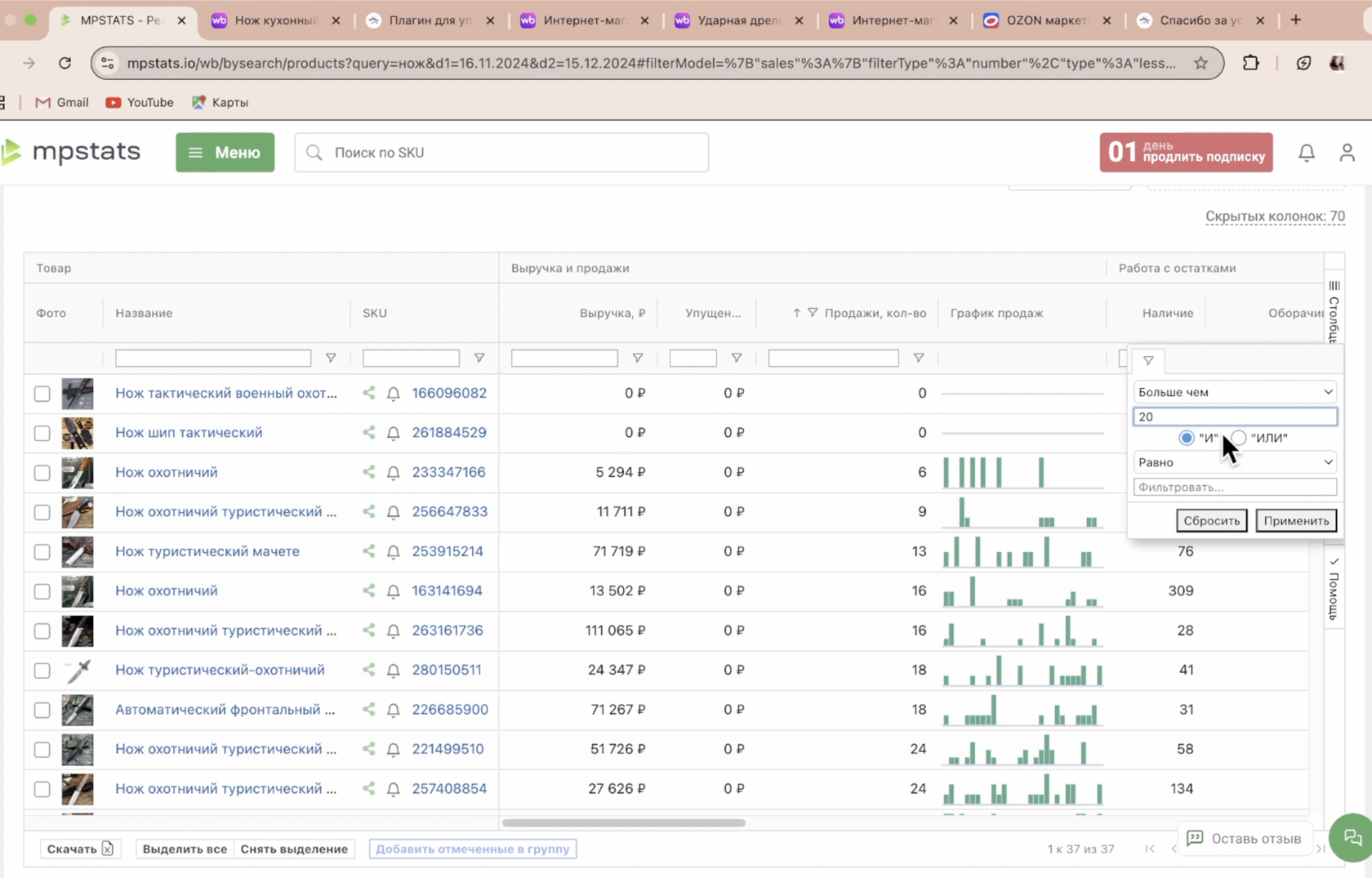Open filter icon for Продажи кол-во column
The image size is (1372, 878).
pos(919,358)
